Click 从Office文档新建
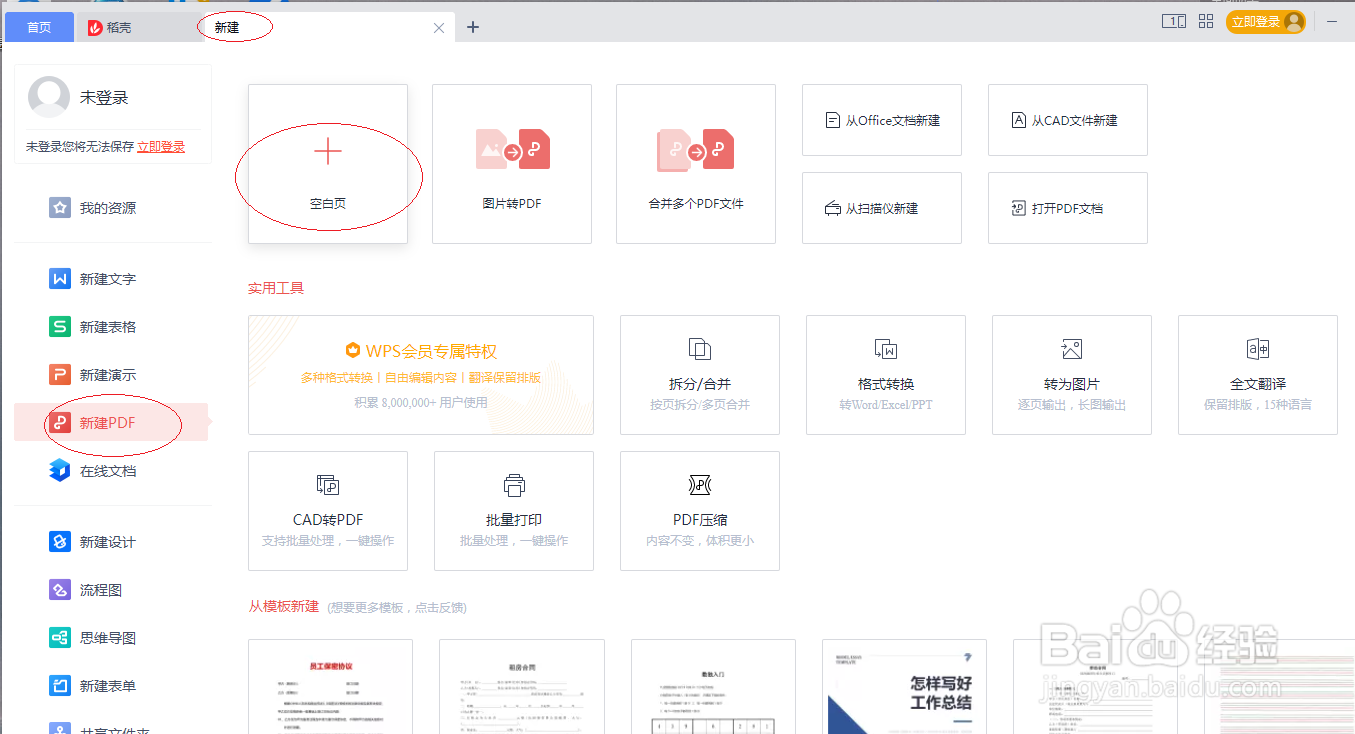The width and height of the screenshot is (1355, 734). point(882,120)
